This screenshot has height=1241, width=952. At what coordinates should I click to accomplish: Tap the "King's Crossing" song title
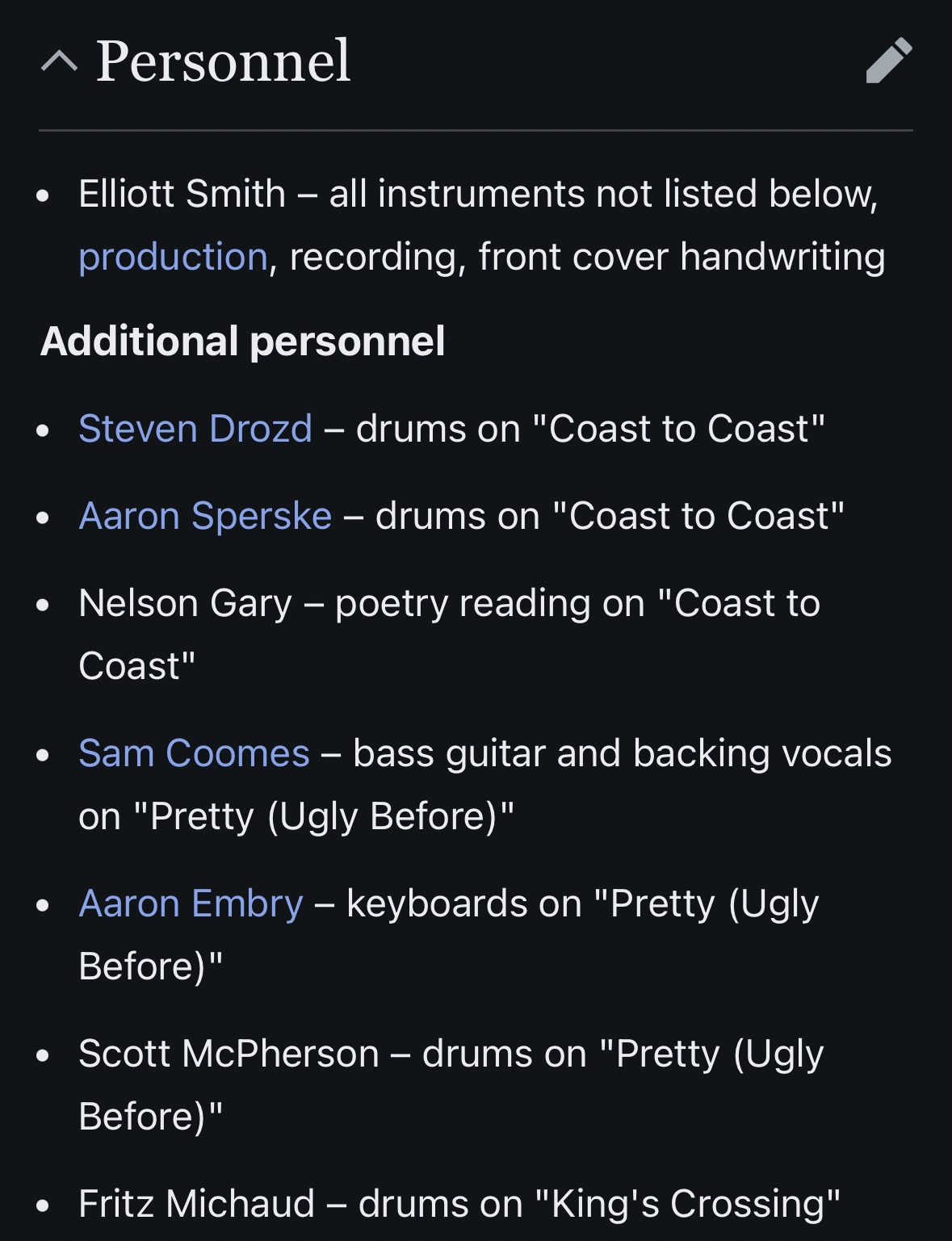(687, 1204)
